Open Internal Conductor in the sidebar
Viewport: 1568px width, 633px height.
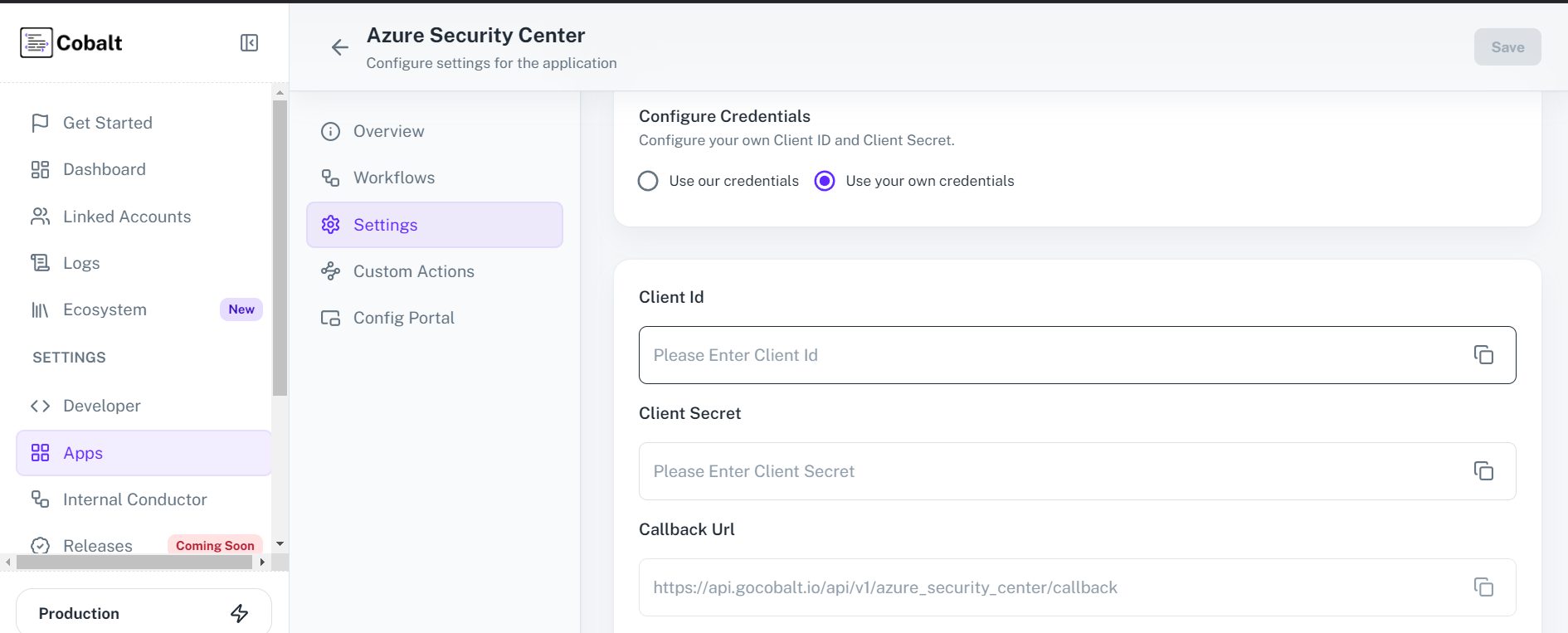tap(144, 499)
